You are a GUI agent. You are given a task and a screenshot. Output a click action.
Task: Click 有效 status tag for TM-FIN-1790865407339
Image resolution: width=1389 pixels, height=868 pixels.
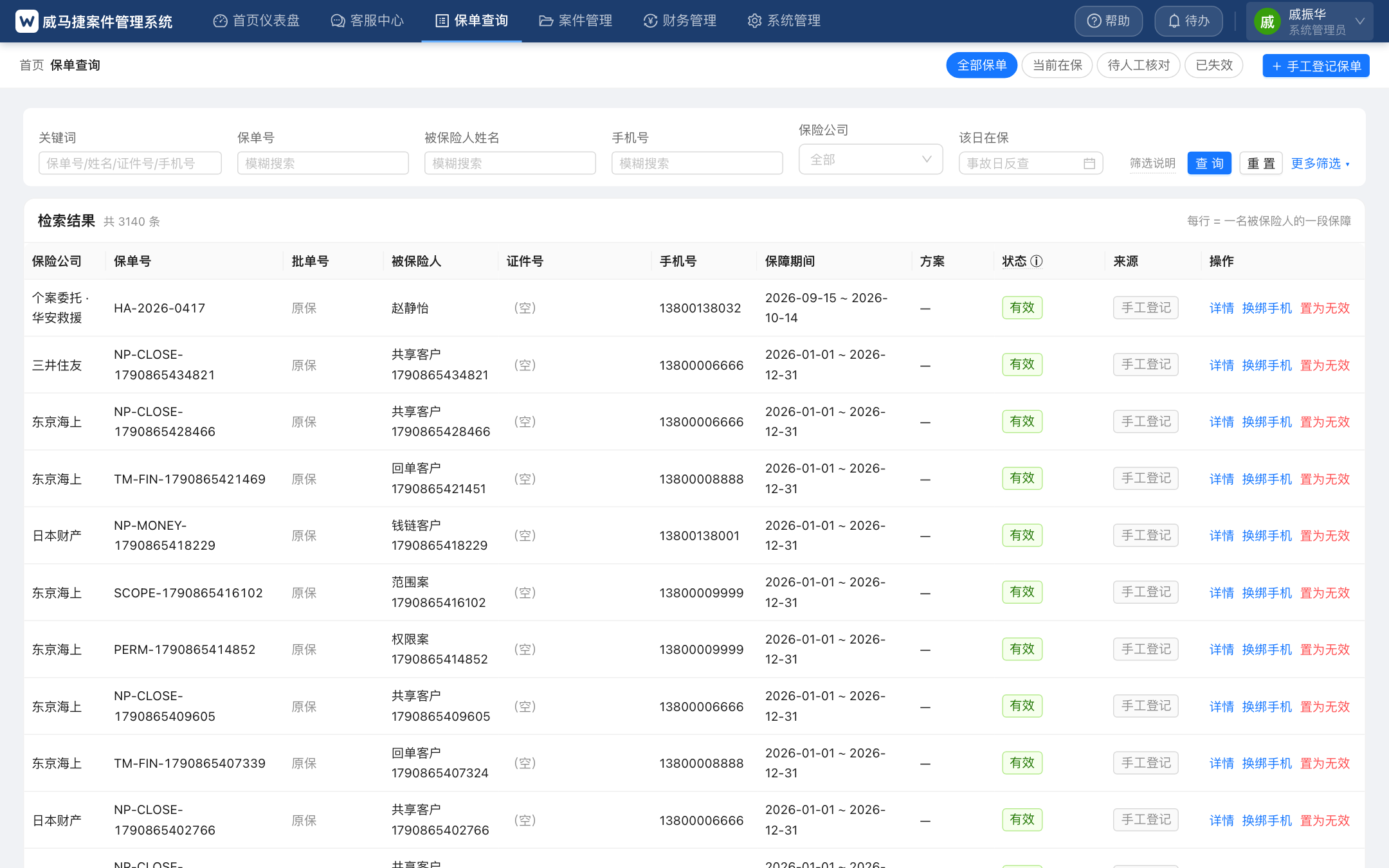[1022, 763]
